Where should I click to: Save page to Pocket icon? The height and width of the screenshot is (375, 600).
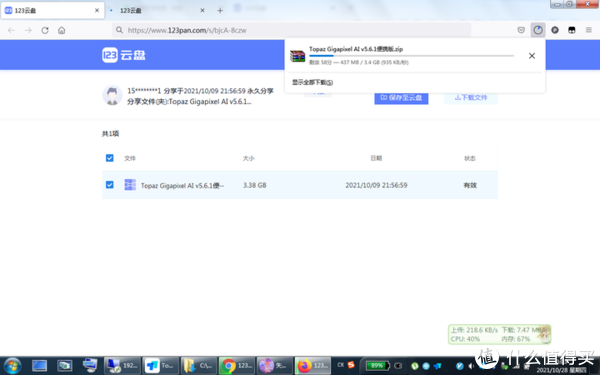coord(521,30)
